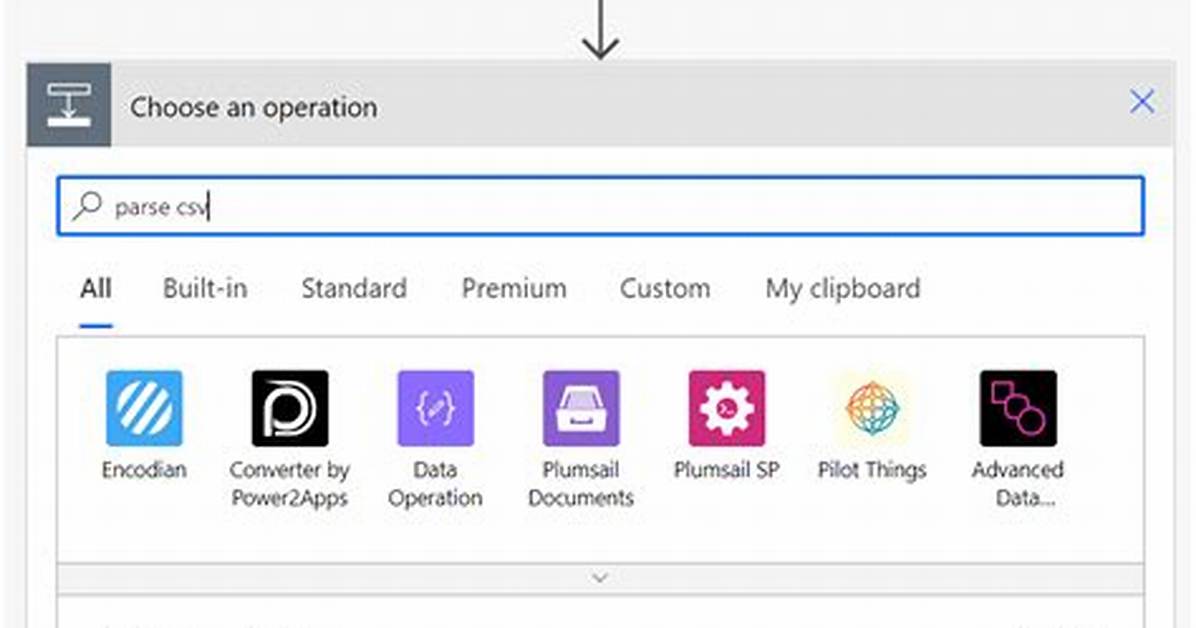Close the Choose an operation panel
Image resolution: width=1196 pixels, height=628 pixels.
[x=1142, y=101]
